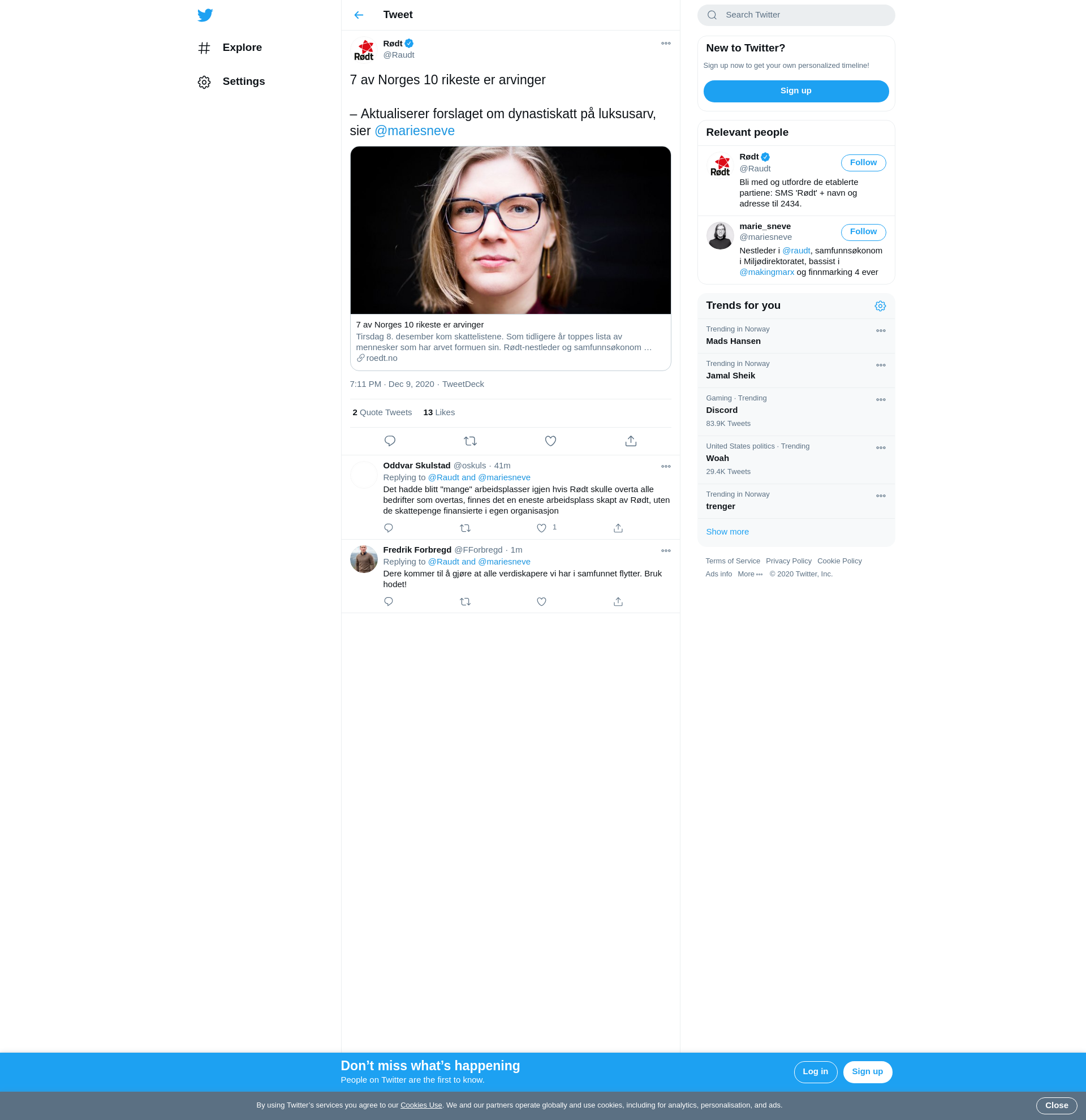The height and width of the screenshot is (1120, 1086).
Task: Click Sign up on the bottom banner
Action: 867,1072
